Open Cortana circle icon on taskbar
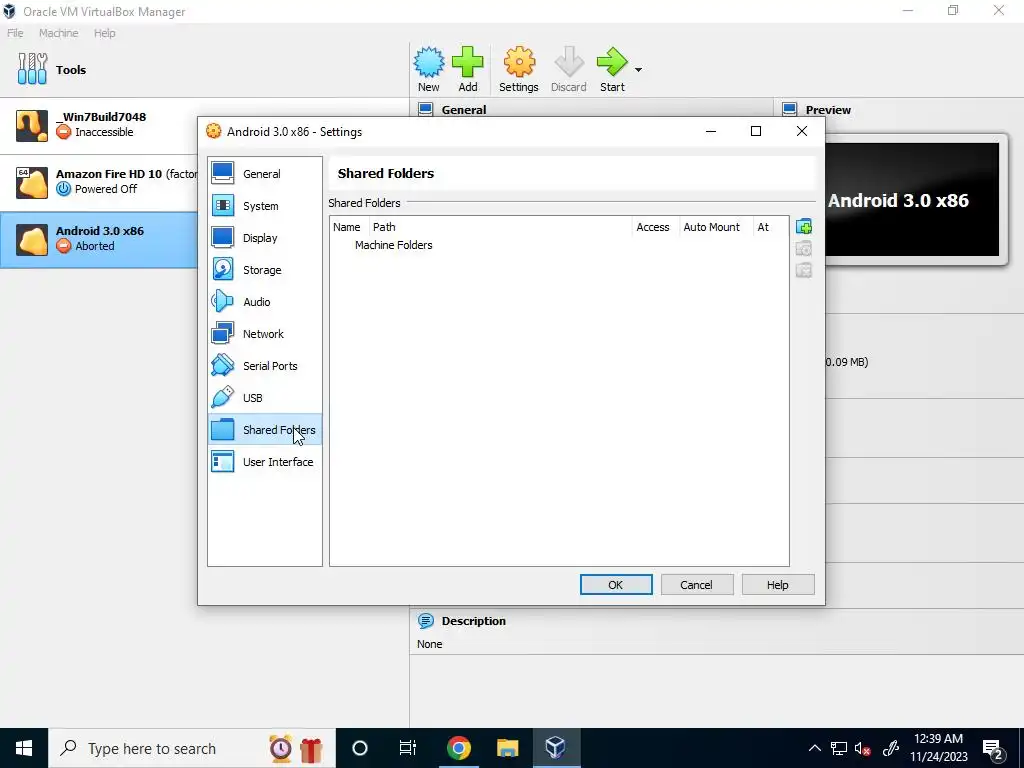The width and height of the screenshot is (1024, 768). 360,748
